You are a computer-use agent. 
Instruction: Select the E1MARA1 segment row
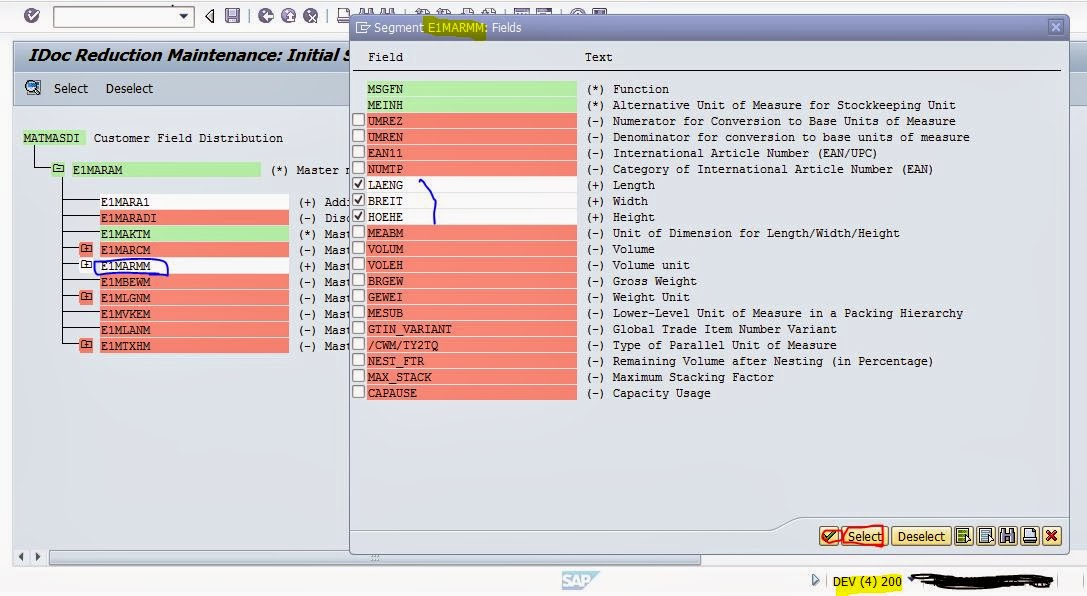[x=194, y=202]
